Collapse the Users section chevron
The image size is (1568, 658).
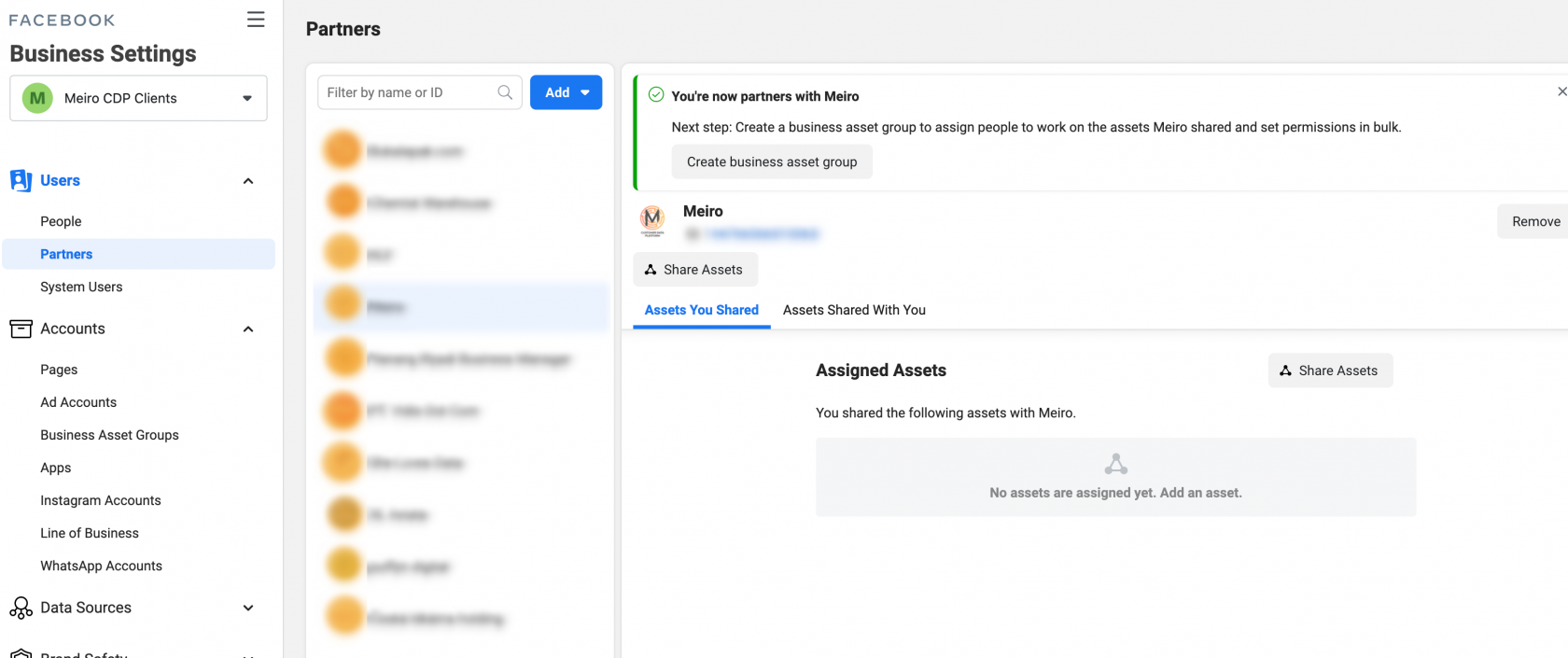click(248, 181)
